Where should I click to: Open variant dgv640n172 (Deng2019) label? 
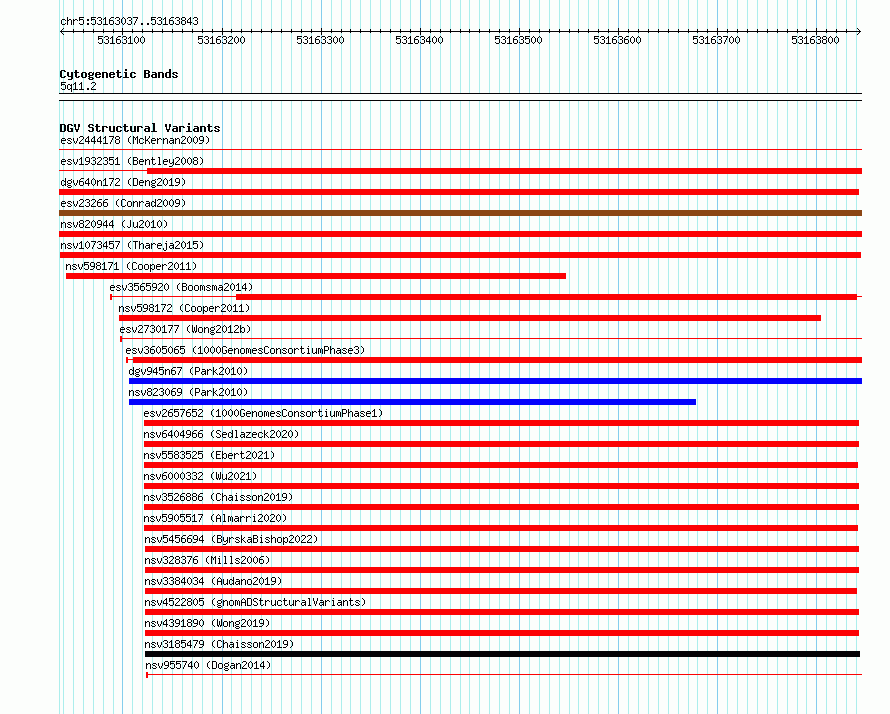coord(123,182)
